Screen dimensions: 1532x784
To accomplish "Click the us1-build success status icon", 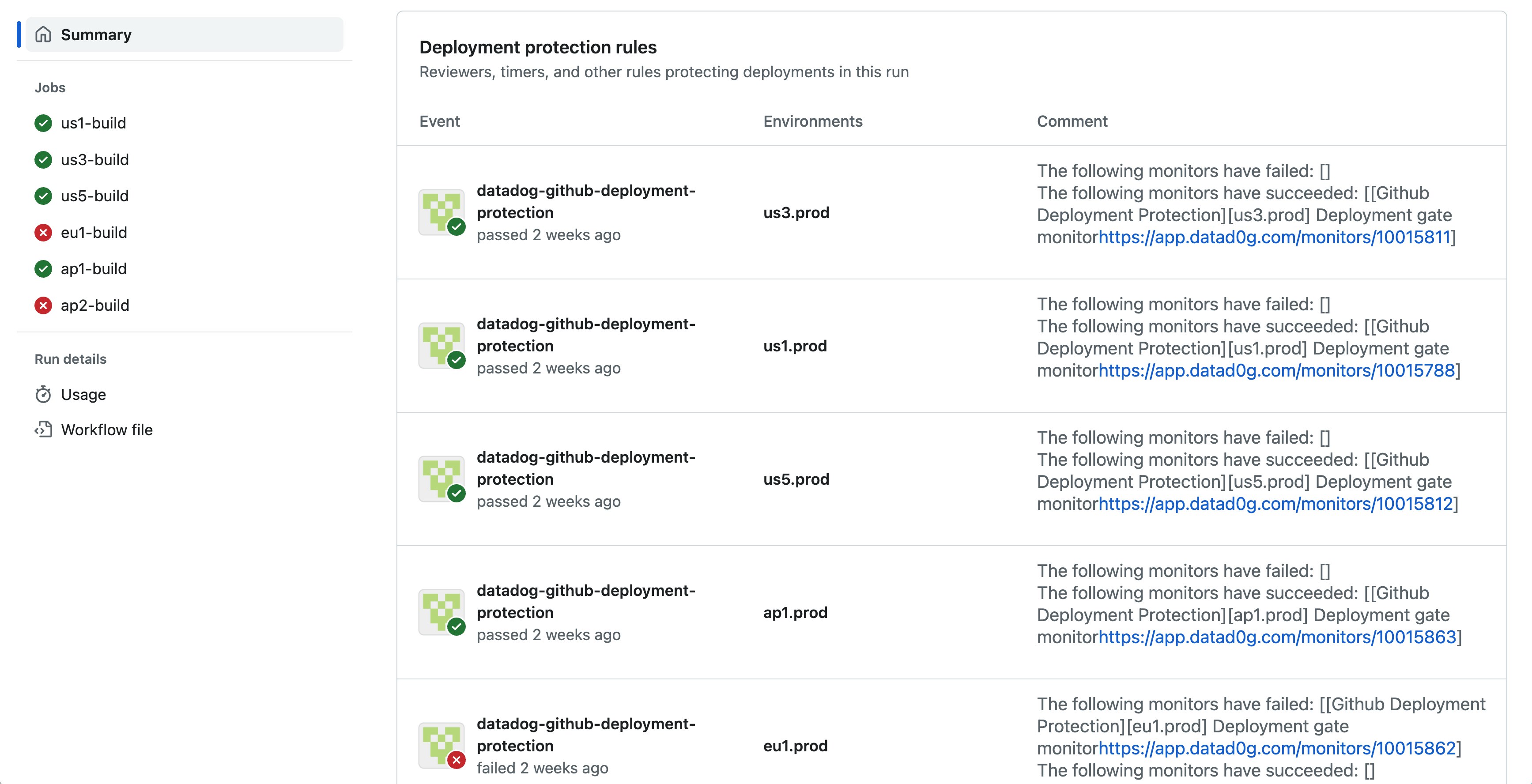I will click(43, 123).
